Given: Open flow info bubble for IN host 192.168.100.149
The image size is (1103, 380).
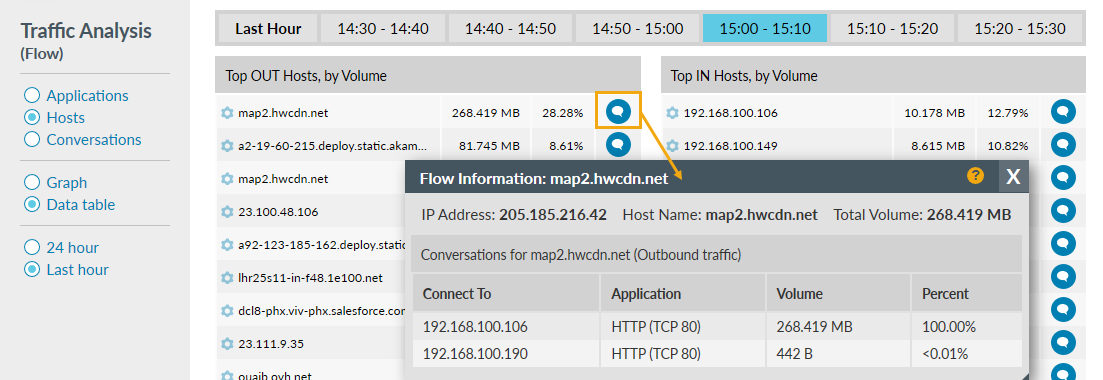Looking at the screenshot, I should pyautogui.click(x=1064, y=144).
